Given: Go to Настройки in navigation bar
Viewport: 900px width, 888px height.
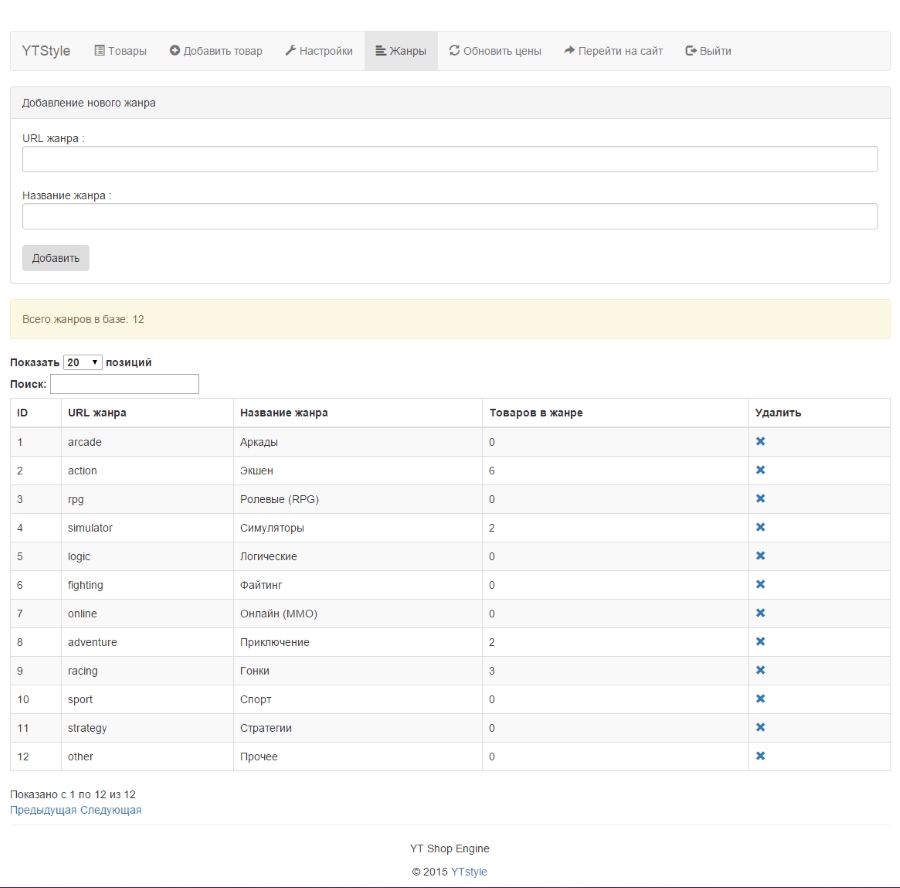Looking at the screenshot, I should (318, 51).
